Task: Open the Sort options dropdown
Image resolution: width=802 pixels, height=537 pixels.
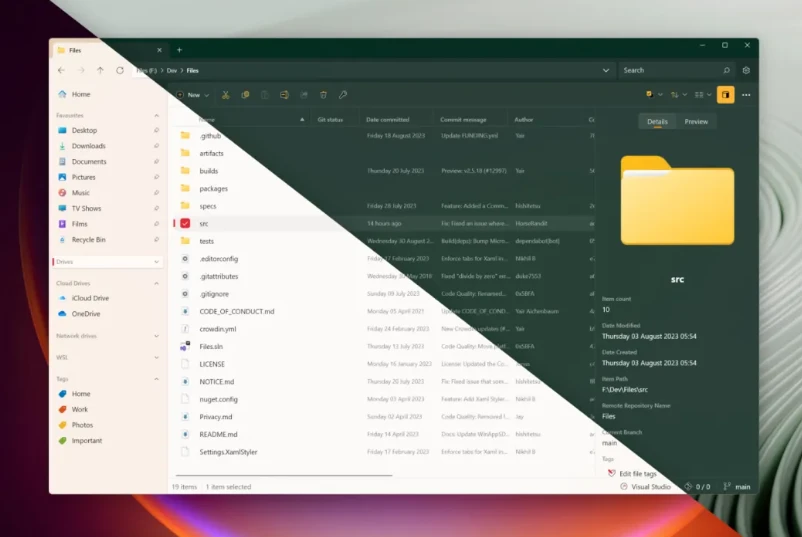Action: click(679, 95)
